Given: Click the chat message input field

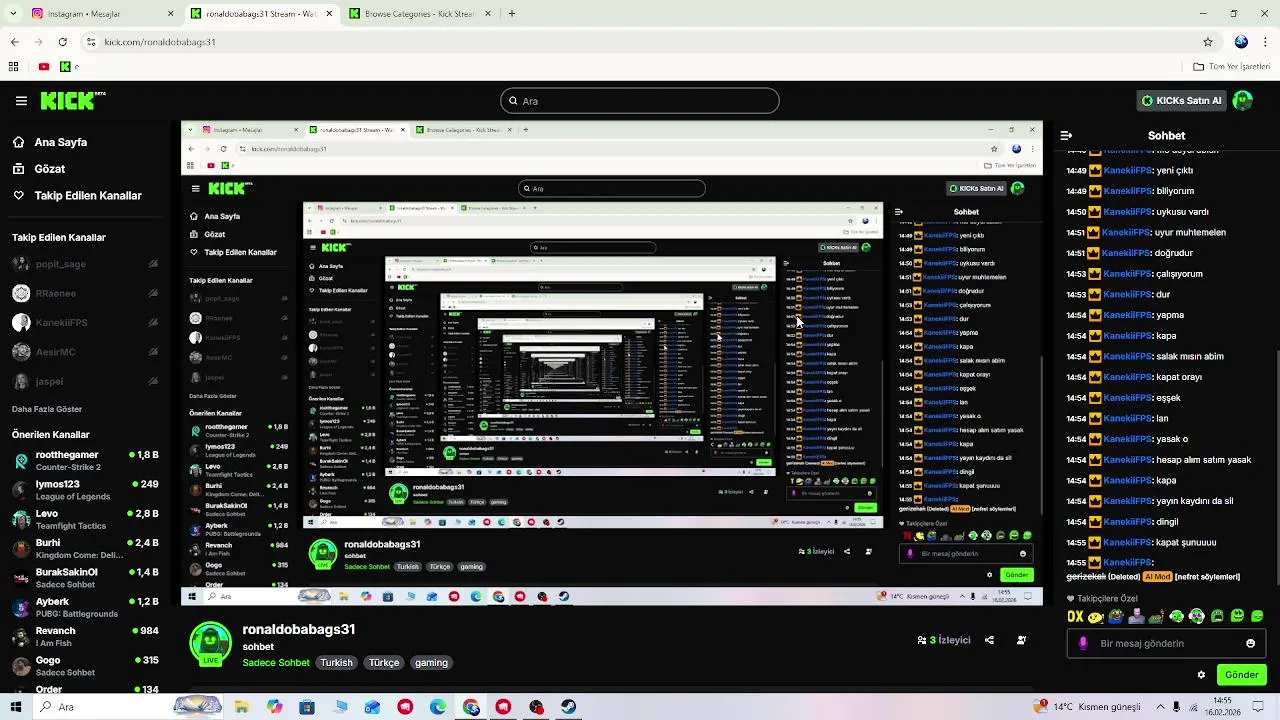Looking at the screenshot, I should [1166, 644].
